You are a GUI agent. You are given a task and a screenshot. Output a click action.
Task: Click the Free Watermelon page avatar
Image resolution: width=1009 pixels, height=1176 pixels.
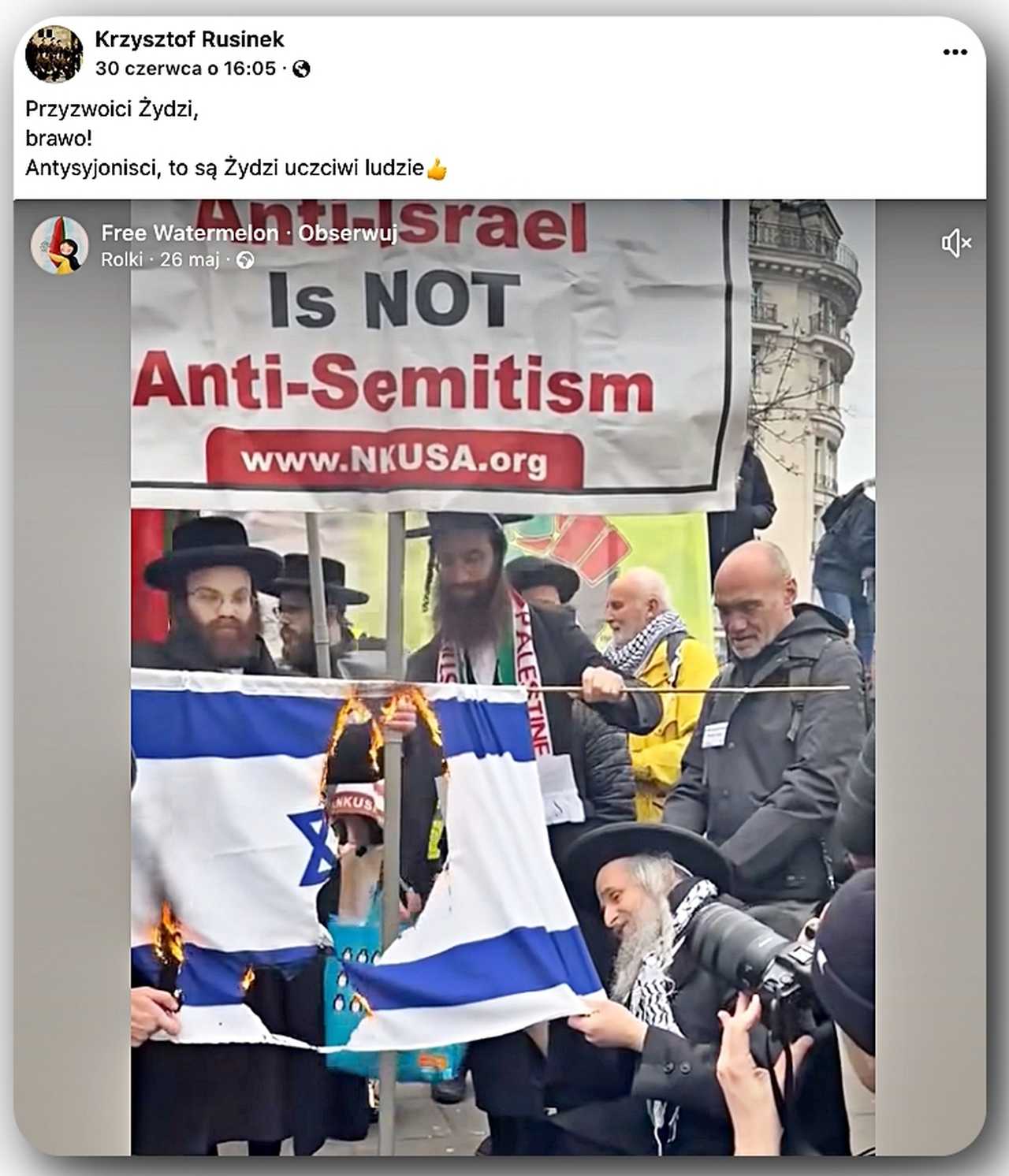point(59,245)
